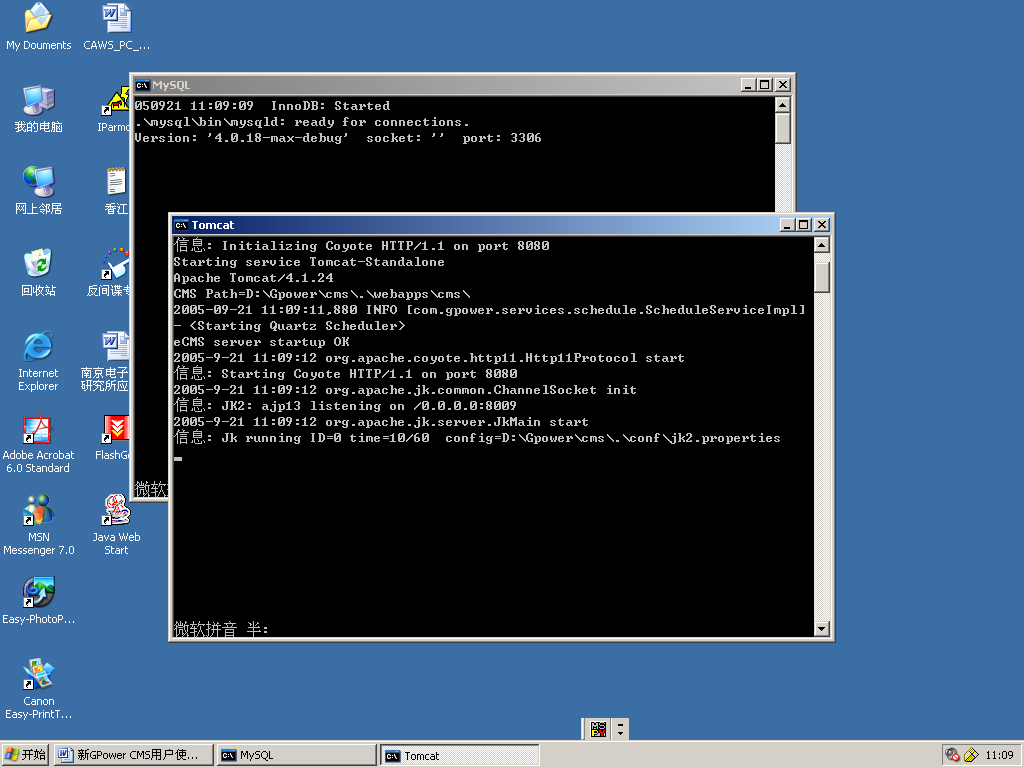Open the Internet Explorer desktop shortcut
Viewport: 1024px width, 768px height.
point(38,347)
